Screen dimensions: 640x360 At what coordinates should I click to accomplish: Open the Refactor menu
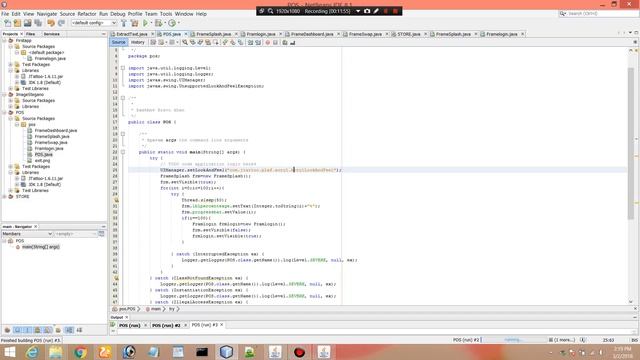[x=87, y=14]
